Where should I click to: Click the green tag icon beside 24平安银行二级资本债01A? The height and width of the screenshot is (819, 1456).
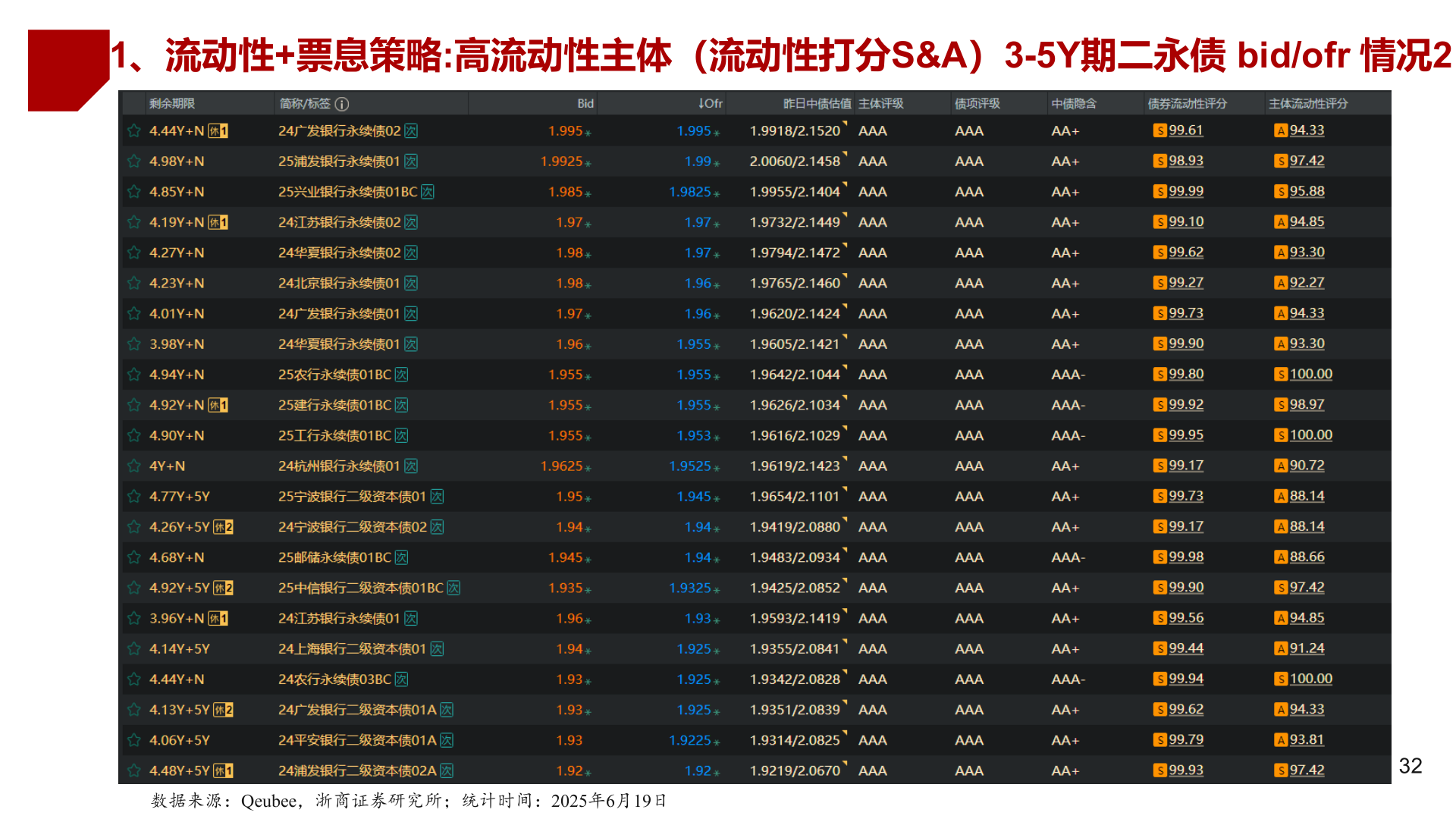(x=447, y=740)
